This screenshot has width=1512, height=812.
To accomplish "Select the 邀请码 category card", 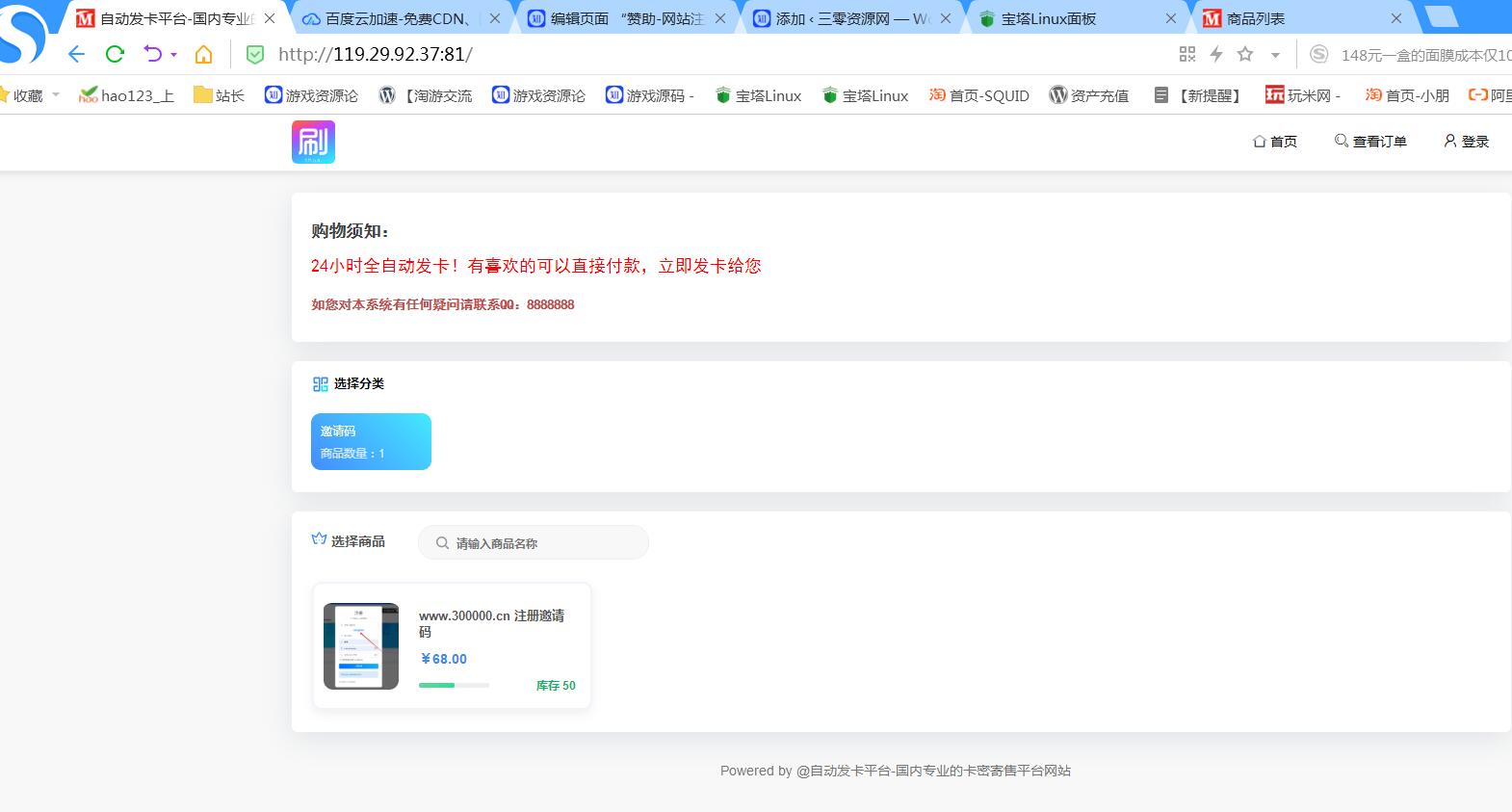I will pos(371,441).
